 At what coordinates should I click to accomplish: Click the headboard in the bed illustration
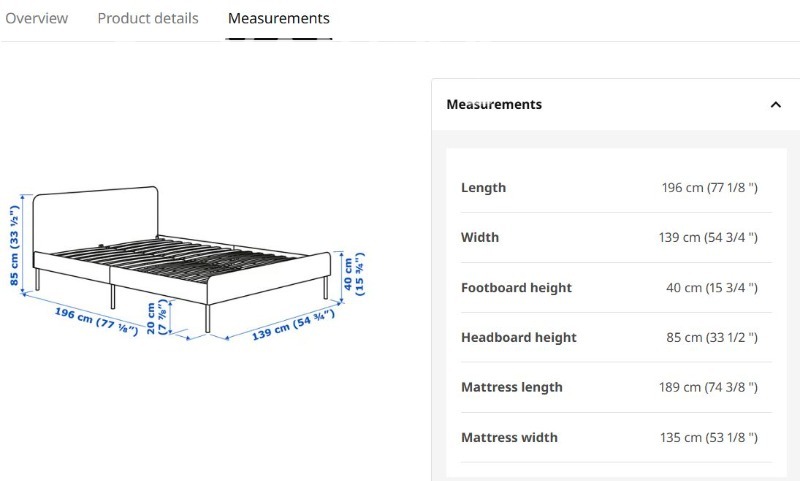tap(95, 221)
